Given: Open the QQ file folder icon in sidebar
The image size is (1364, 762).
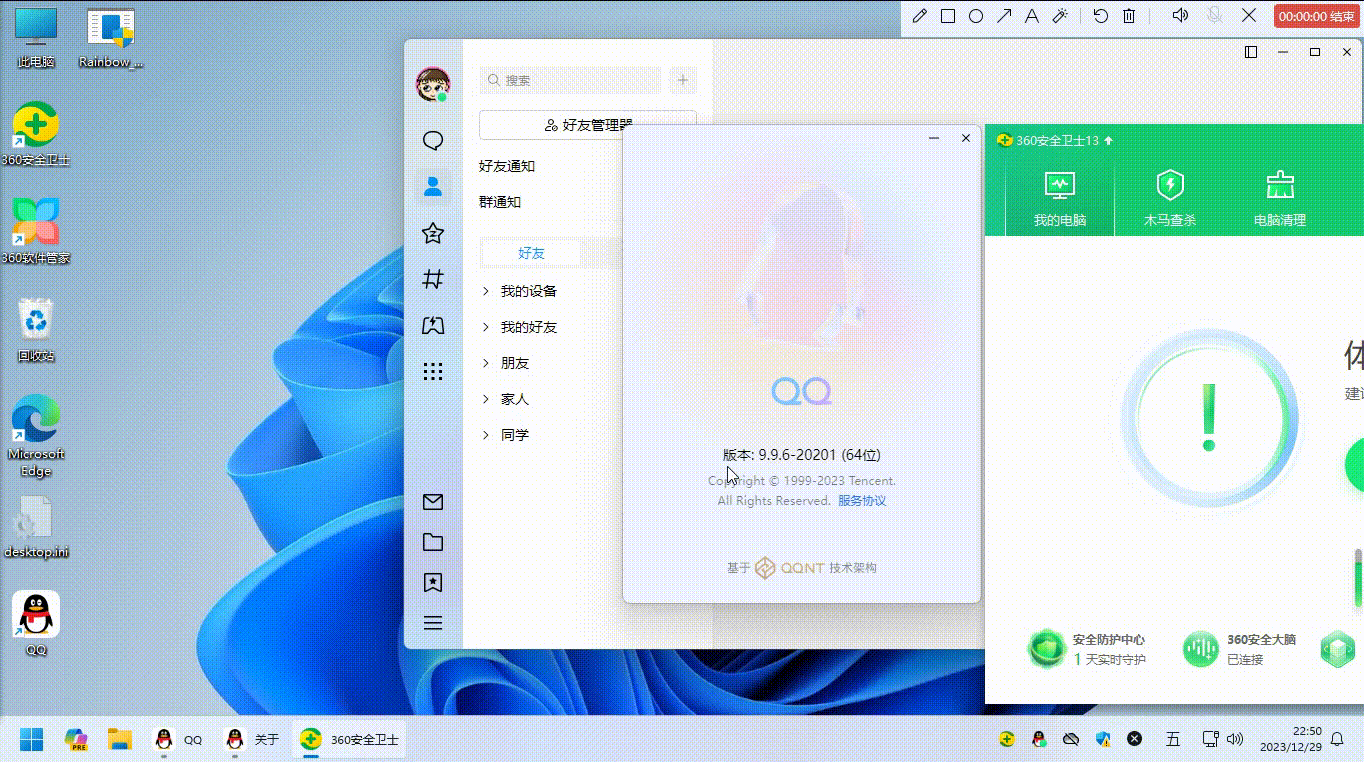Looking at the screenshot, I should 433,542.
